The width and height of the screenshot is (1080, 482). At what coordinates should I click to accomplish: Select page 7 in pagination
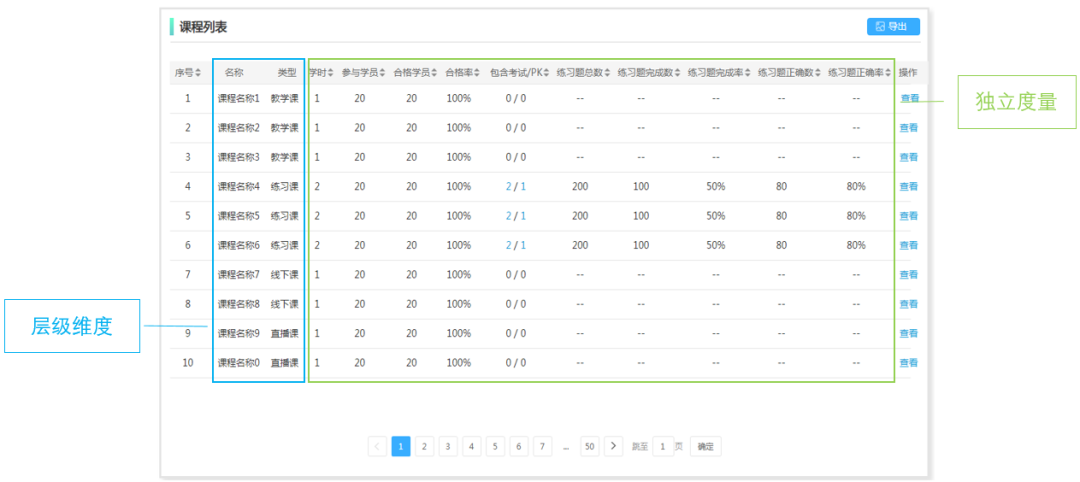[542, 446]
